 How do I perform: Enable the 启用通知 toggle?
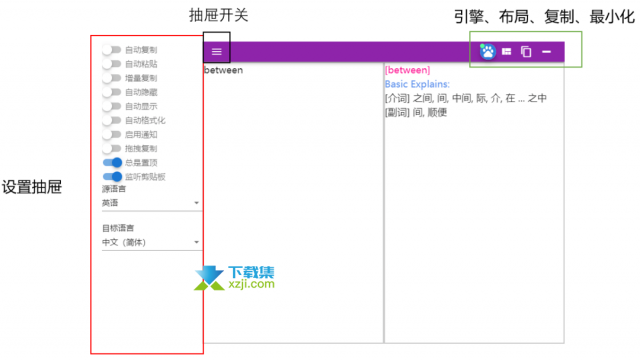pyautogui.click(x=111, y=134)
